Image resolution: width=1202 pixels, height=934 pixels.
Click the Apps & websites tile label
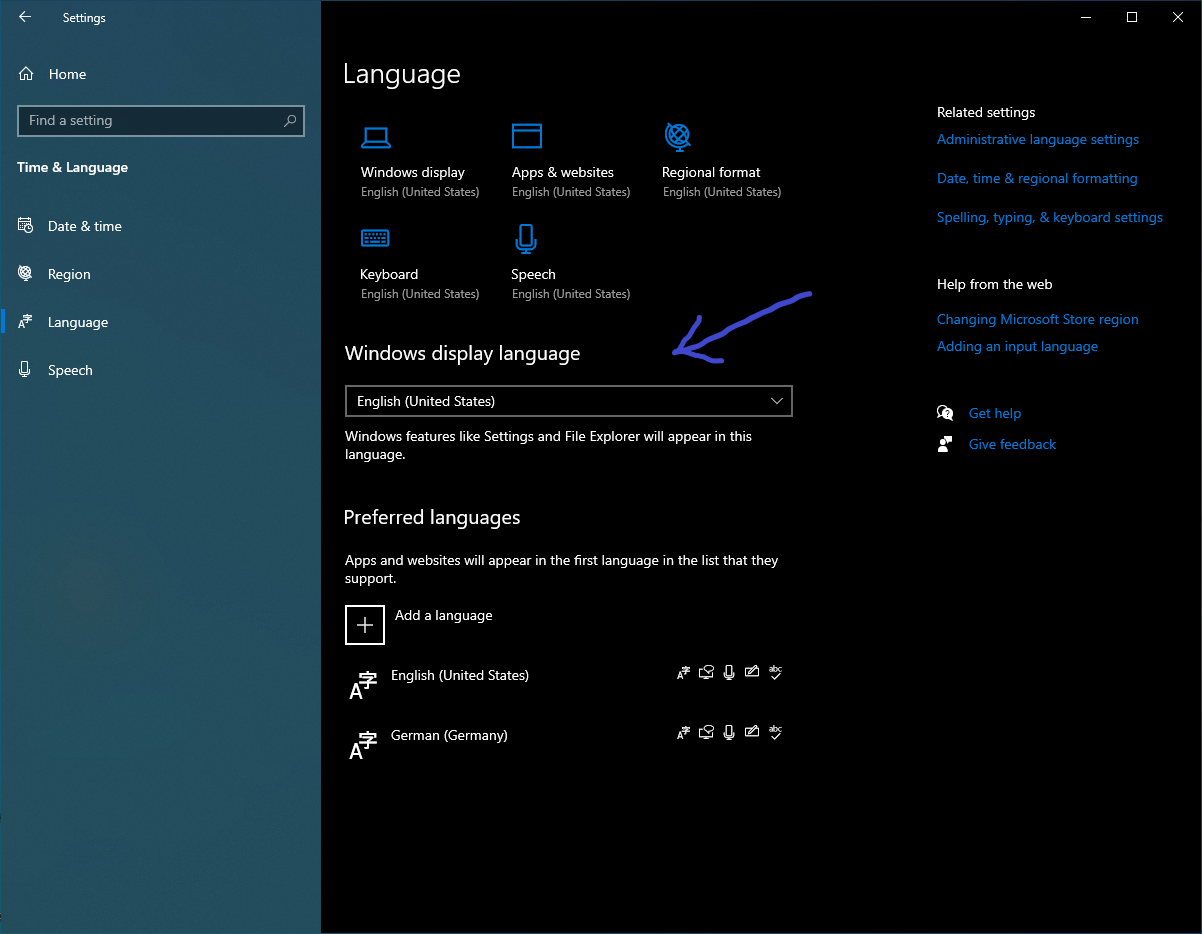pos(563,172)
